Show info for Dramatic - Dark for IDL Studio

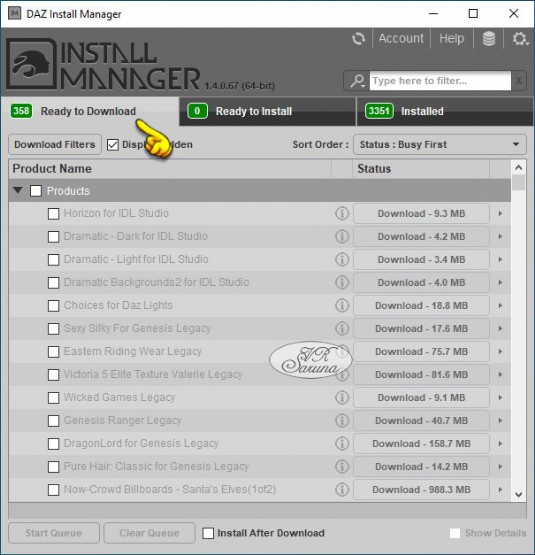tap(342, 236)
